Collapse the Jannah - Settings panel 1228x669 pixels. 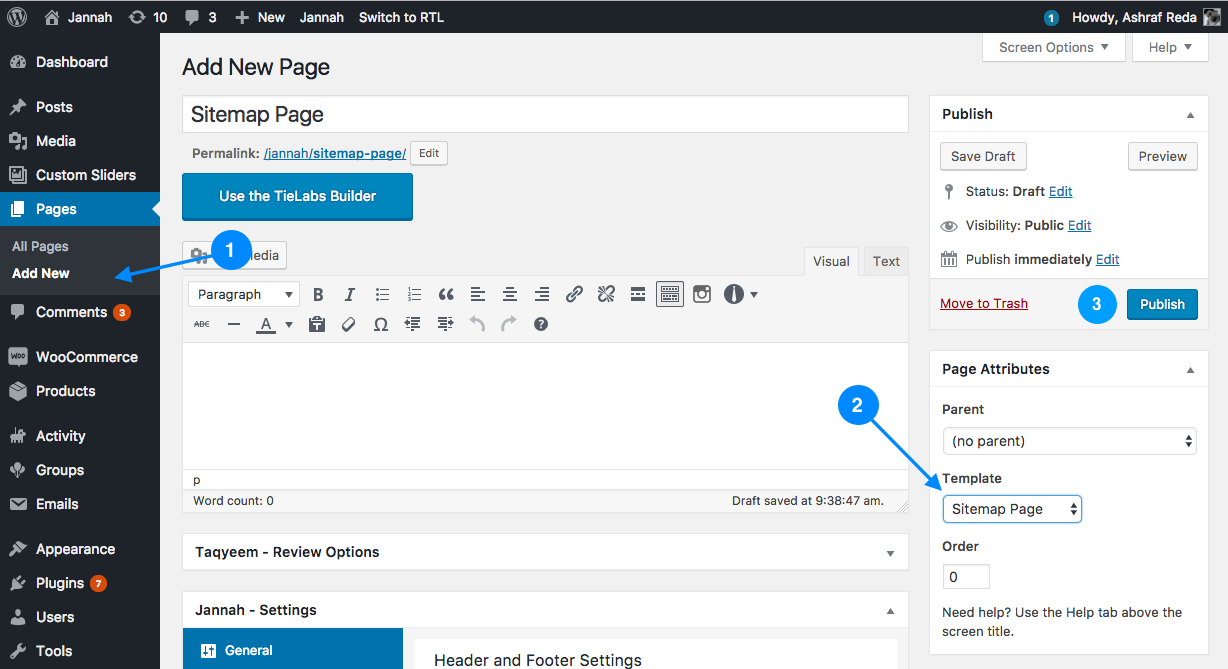pos(890,611)
